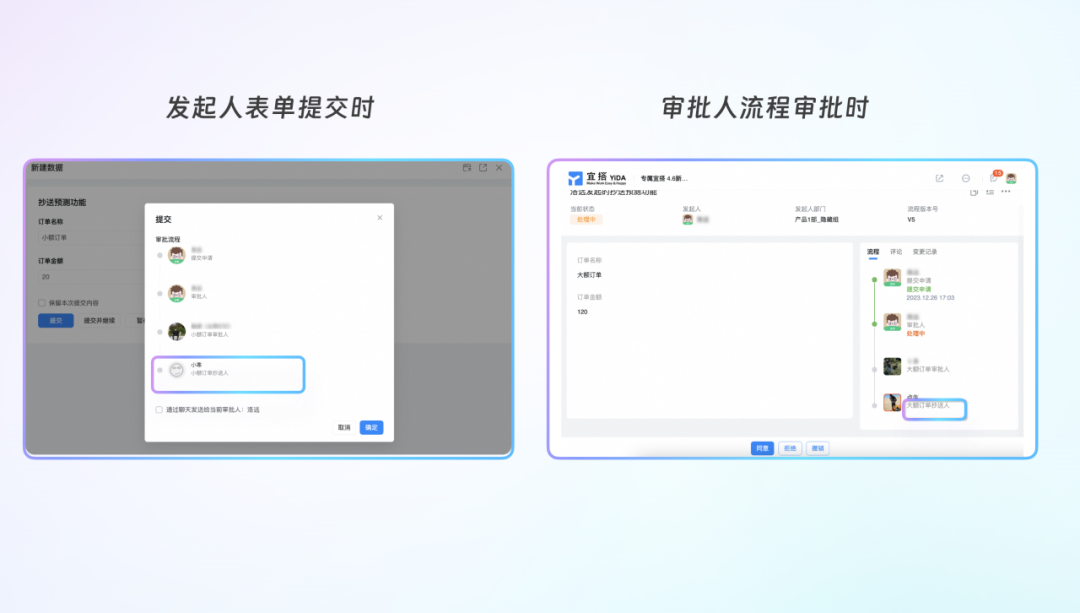The height and width of the screenshot is (613, 1080).
Task: Switch to the 变更记录 tab
Action: (x=925, y=252)
